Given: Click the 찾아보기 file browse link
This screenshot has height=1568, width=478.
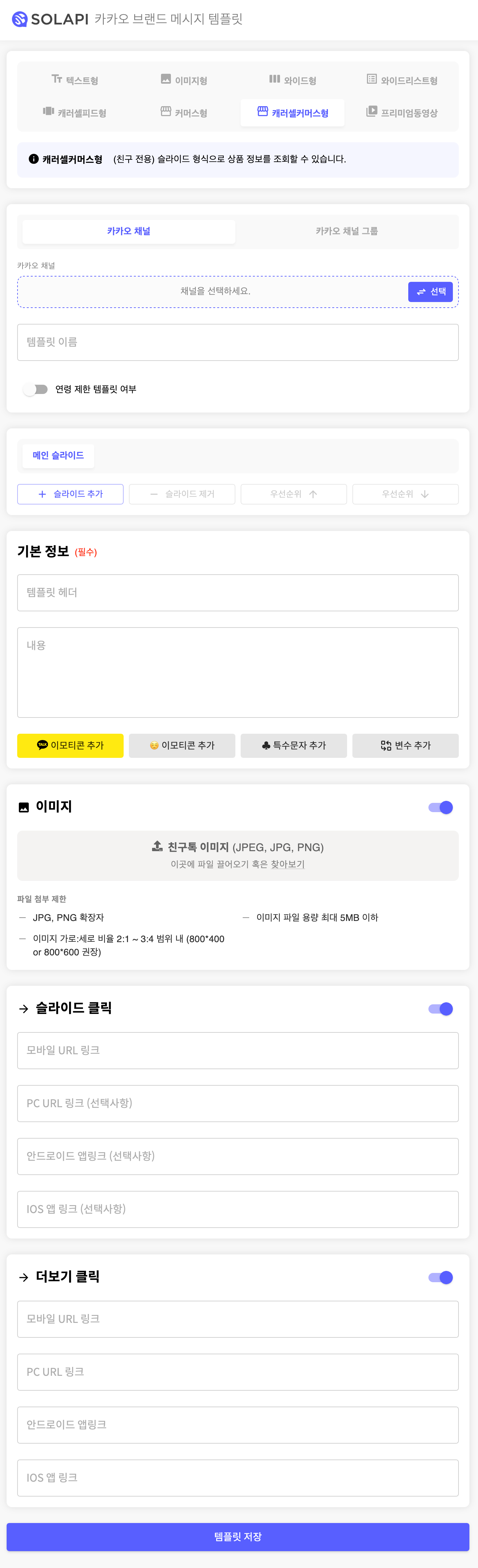Looking at the screenshot, I should click(288, 864).
